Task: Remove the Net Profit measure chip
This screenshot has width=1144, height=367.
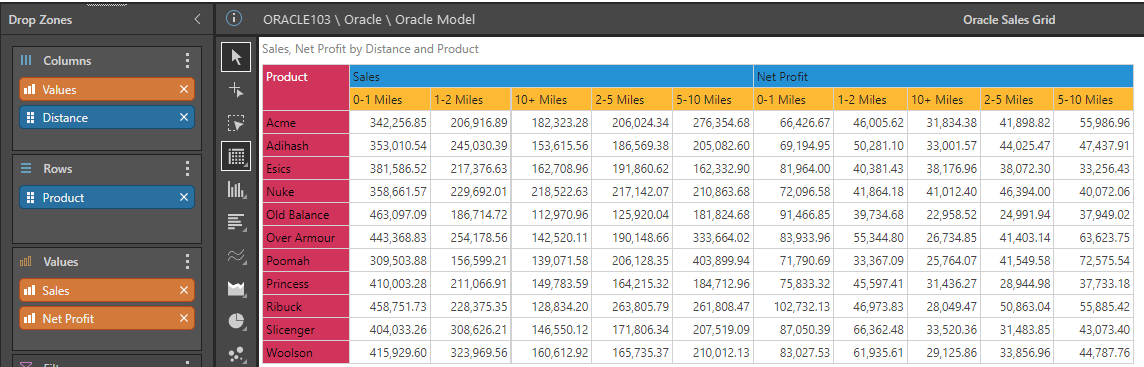Action: 184,318
